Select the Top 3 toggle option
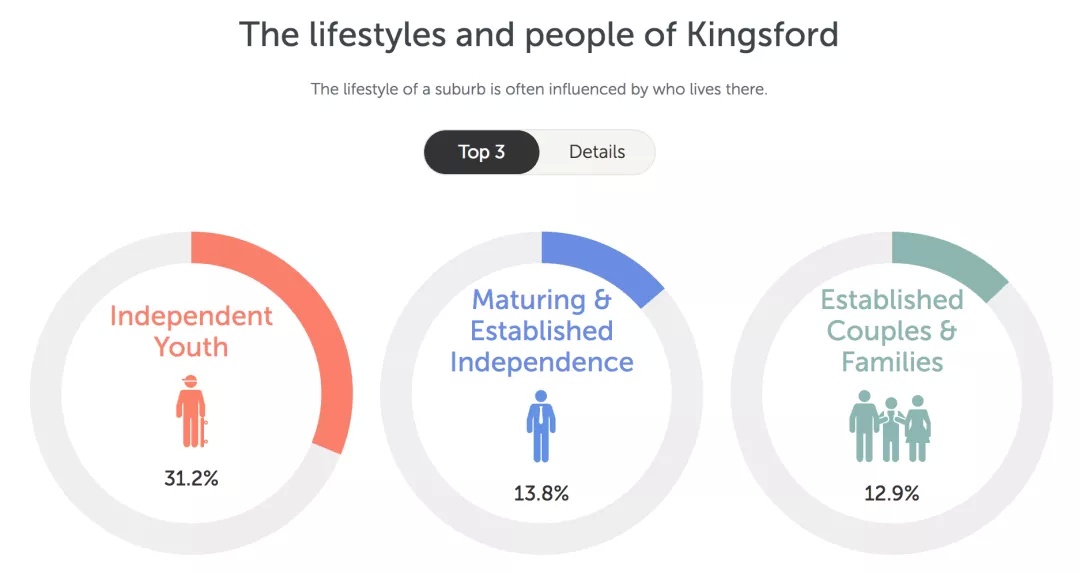 coord(481,152)
